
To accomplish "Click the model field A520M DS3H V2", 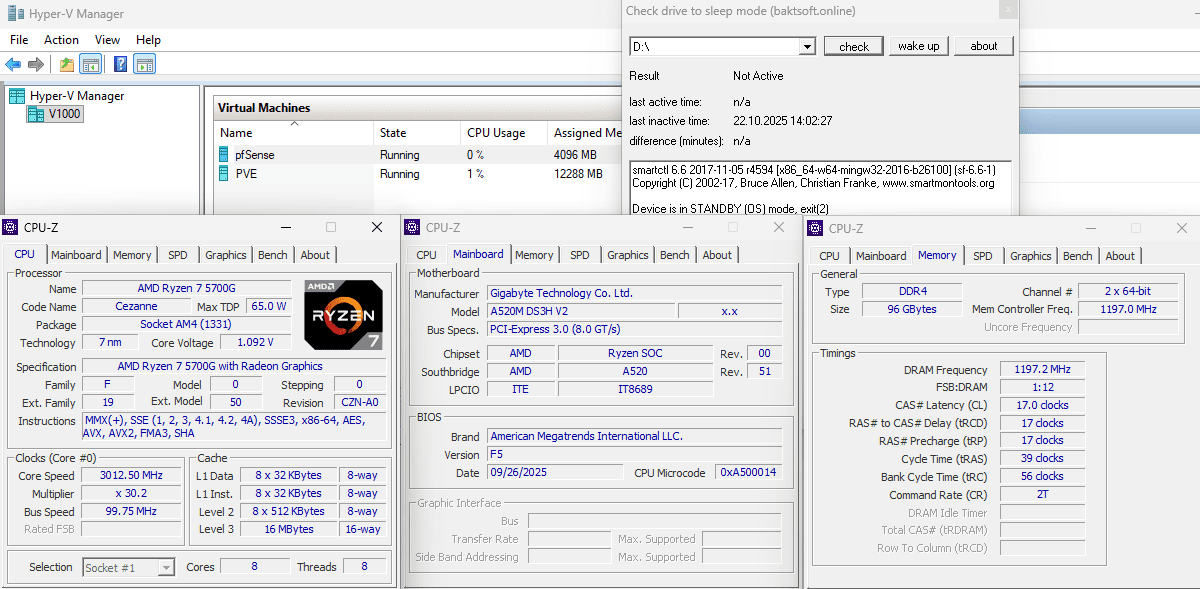I will pos(580,311).
